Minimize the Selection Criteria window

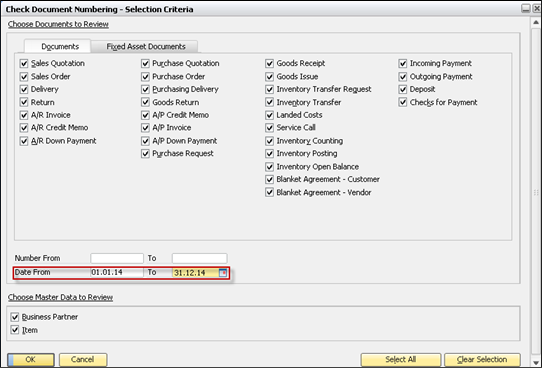[525, 8]
